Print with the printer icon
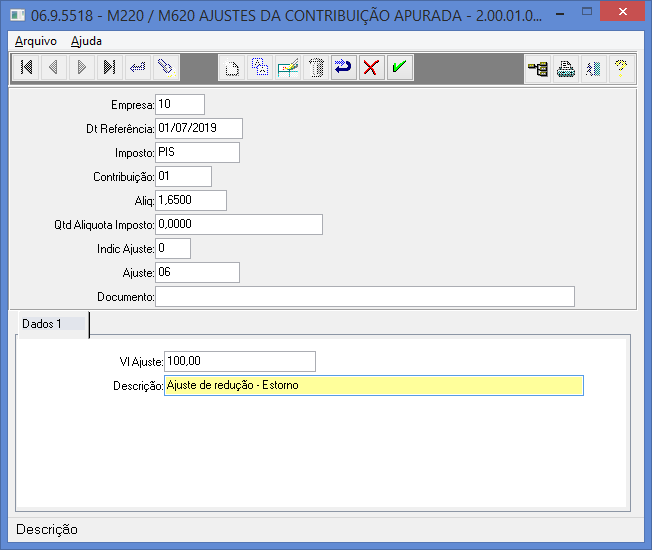This screenshot has height=550, width=652. point(566,68)
